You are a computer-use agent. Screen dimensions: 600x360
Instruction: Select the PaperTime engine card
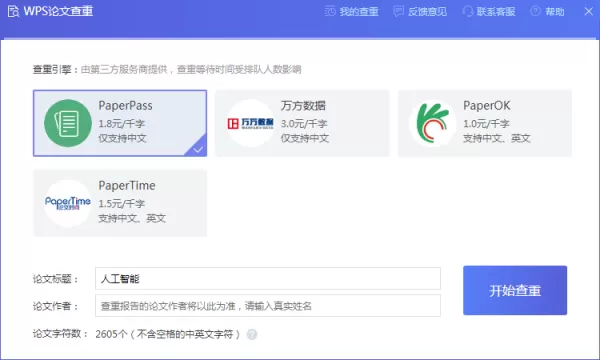(x=120, y=203)
